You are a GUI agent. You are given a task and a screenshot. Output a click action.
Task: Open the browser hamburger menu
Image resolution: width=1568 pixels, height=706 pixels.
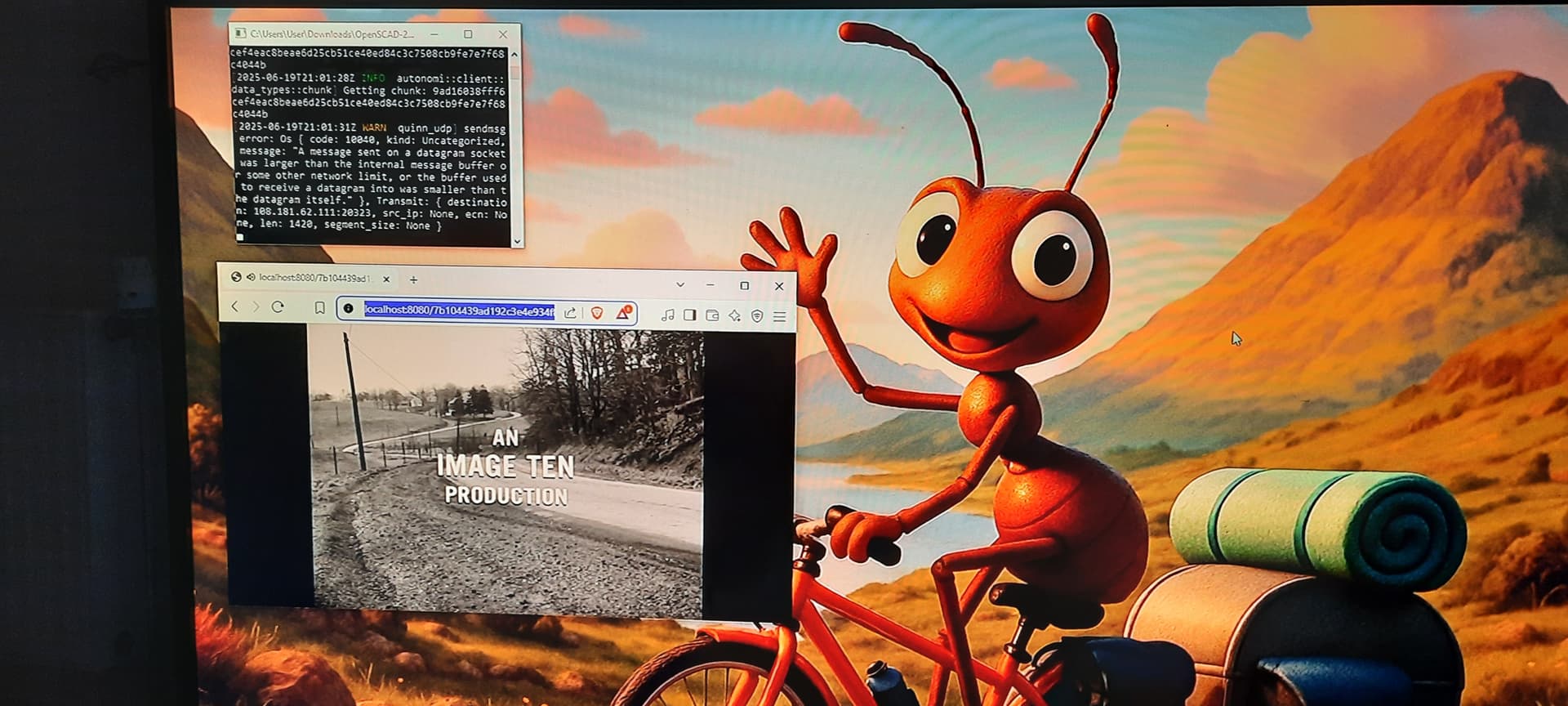click(780, 316)
